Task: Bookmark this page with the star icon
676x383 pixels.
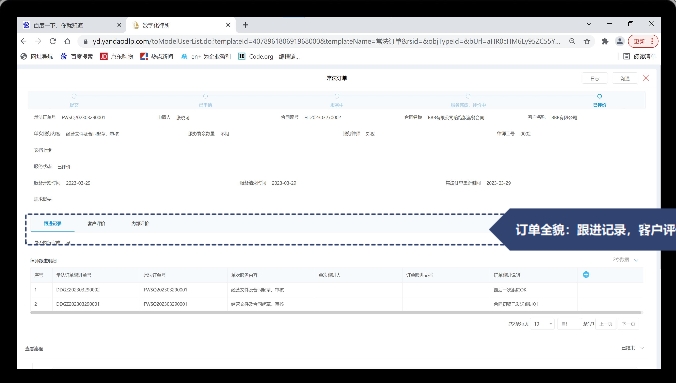Action: coord(587,41)
